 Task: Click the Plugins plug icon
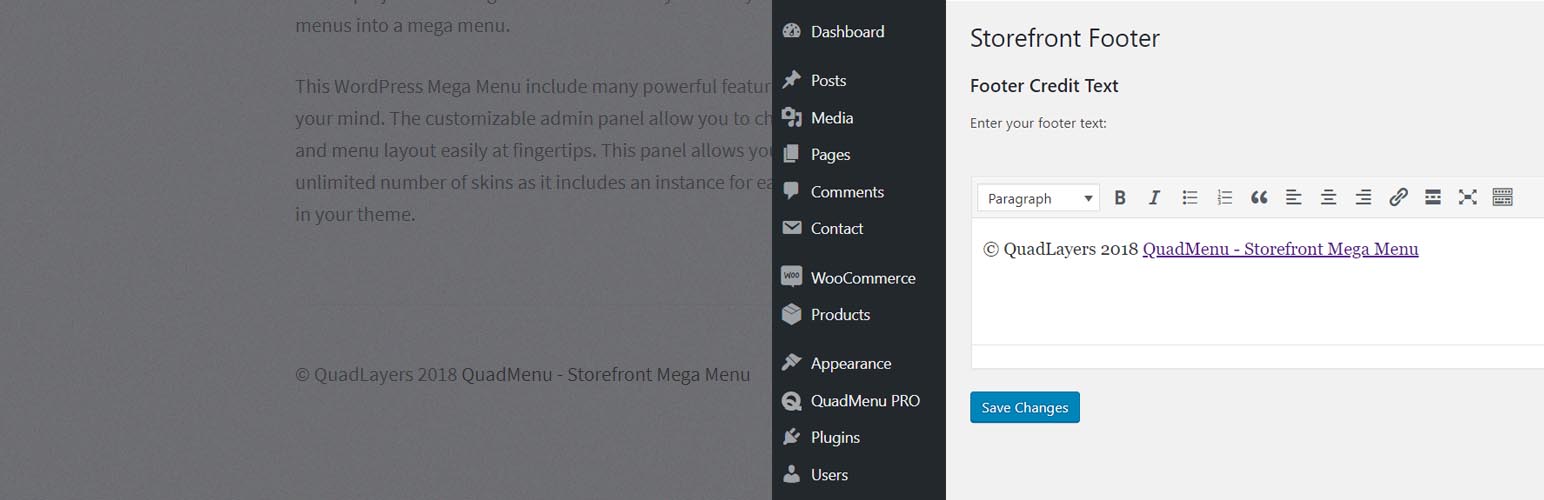(x=792, y=437)
